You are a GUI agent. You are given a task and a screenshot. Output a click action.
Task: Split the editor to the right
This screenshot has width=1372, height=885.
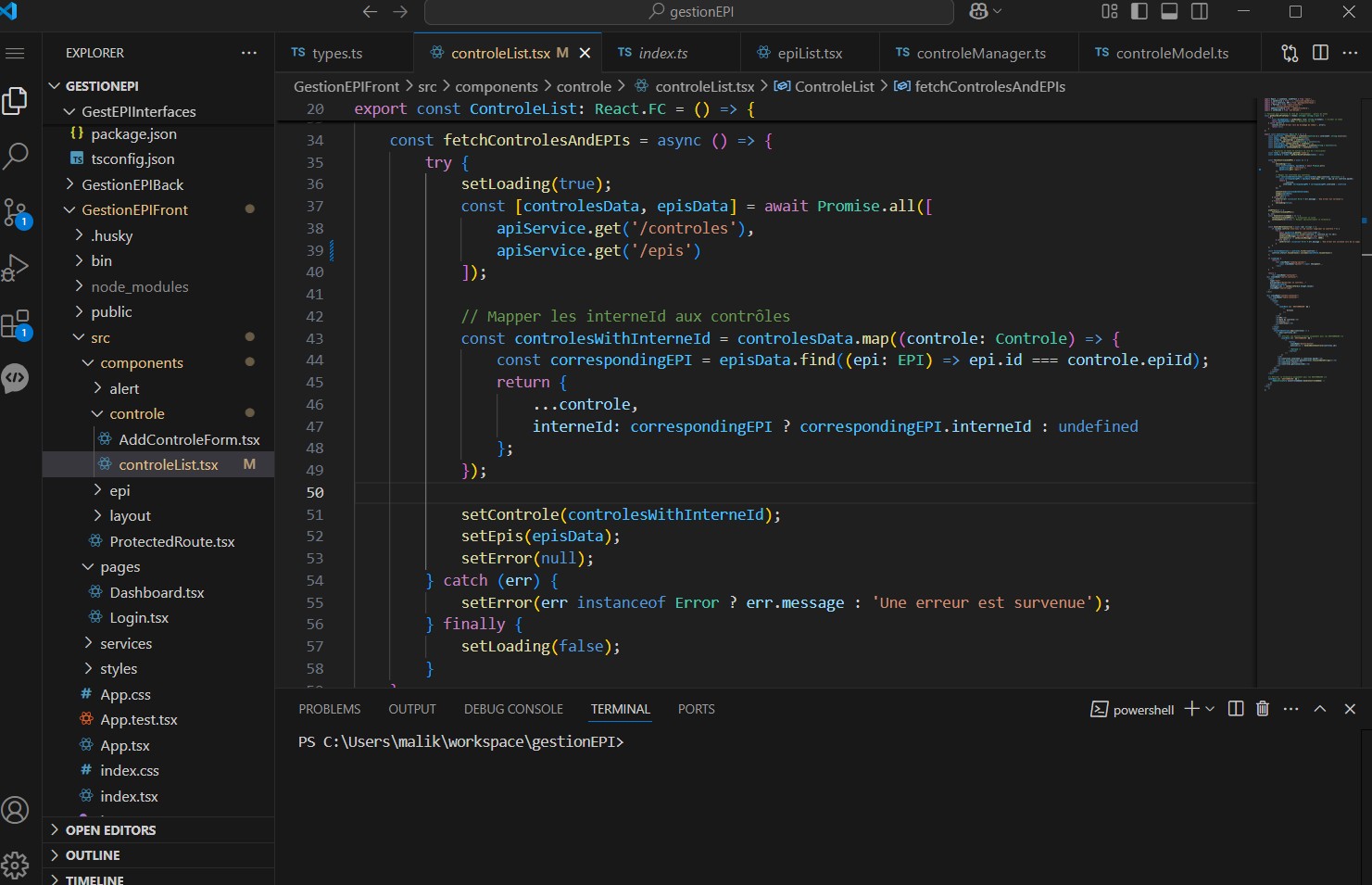[1320, 53]
